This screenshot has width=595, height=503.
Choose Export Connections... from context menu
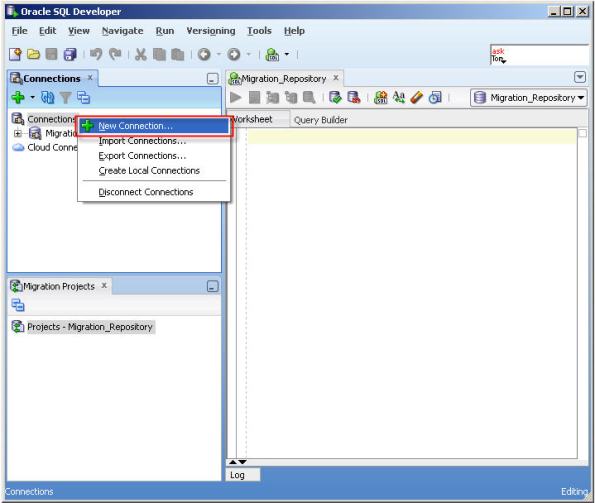tap(154, 156)
